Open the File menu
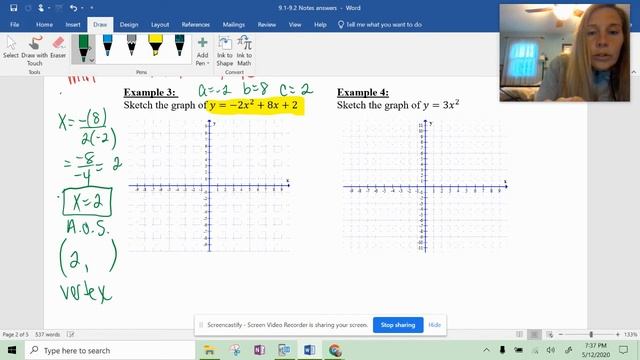The width and height of the screenshot is (640, 360). pyautogui.click(x=15, y=24)
